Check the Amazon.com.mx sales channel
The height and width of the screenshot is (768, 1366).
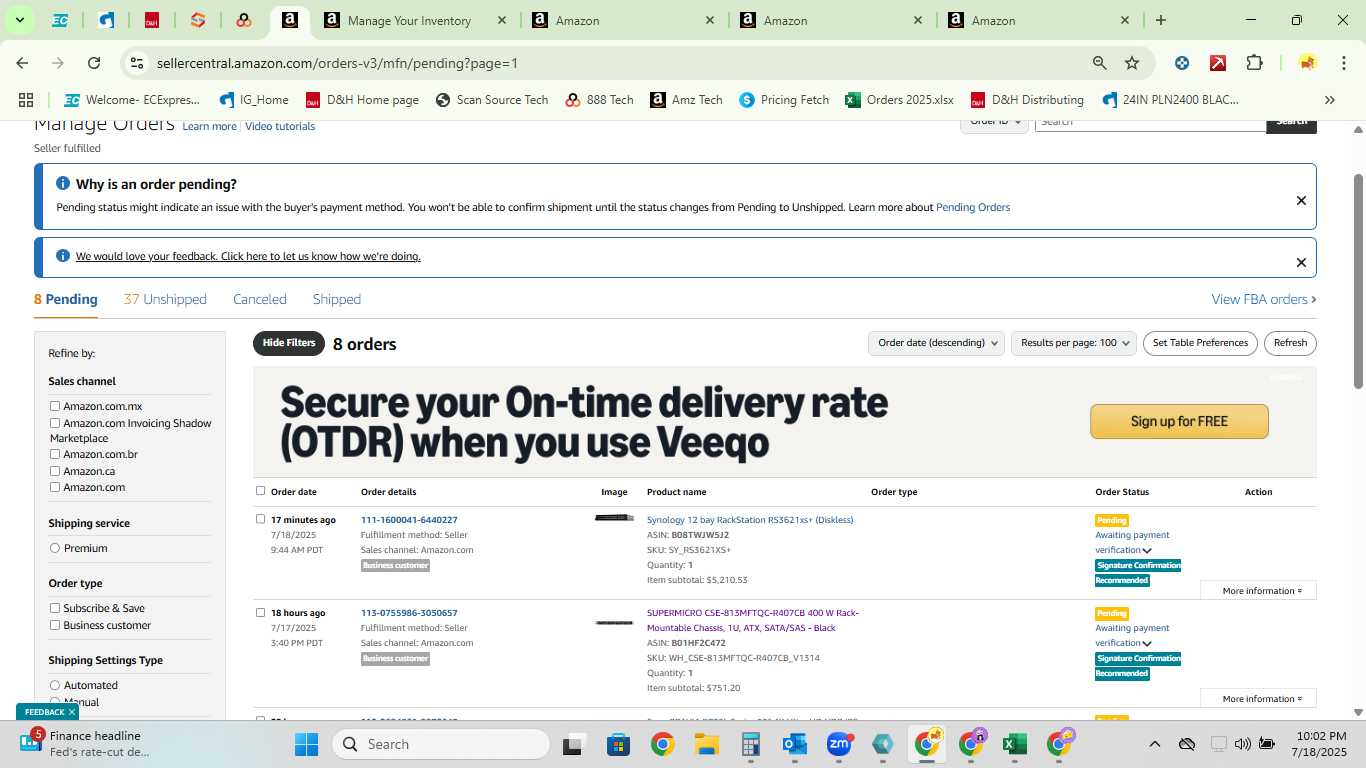click(x=55, y=406)
